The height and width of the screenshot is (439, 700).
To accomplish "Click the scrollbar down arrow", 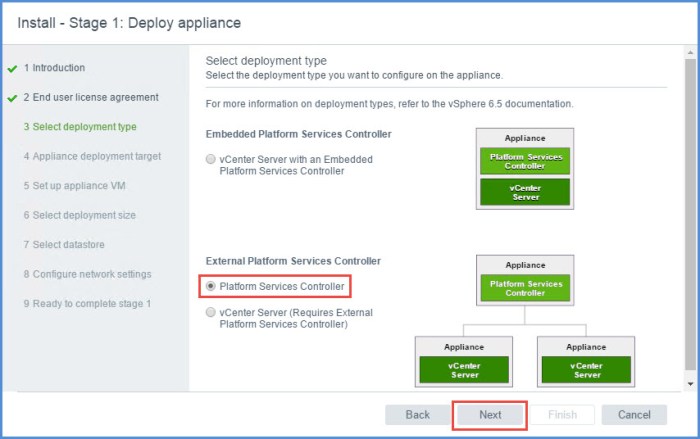I will click(690, 384).
